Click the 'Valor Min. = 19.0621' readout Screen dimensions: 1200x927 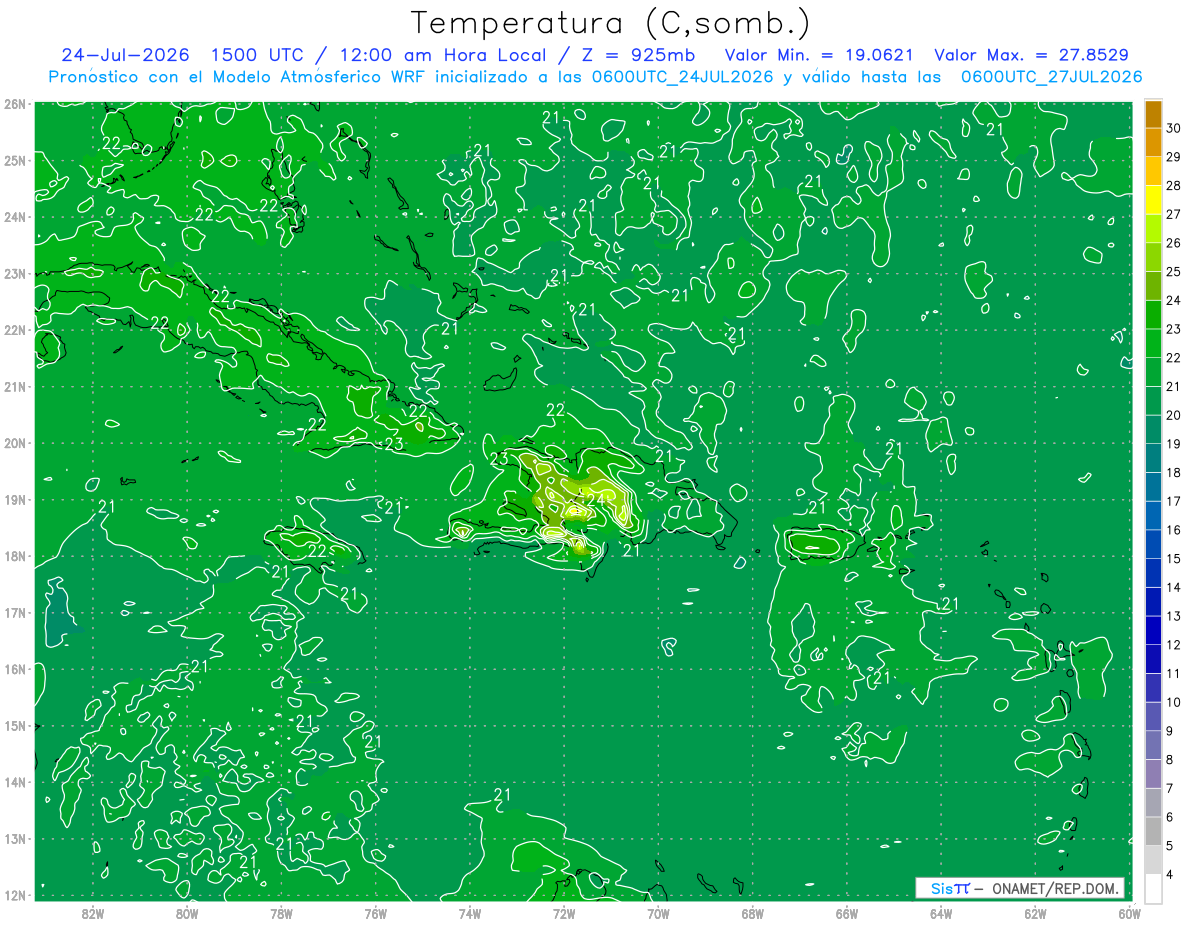819,55
